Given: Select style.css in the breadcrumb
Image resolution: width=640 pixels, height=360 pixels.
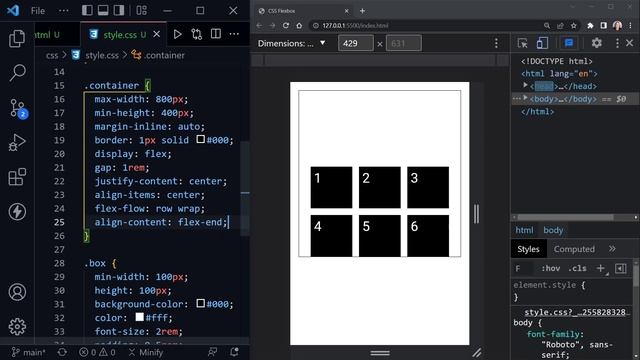Looking at the screenshot, I should click(x=96, y=55).
